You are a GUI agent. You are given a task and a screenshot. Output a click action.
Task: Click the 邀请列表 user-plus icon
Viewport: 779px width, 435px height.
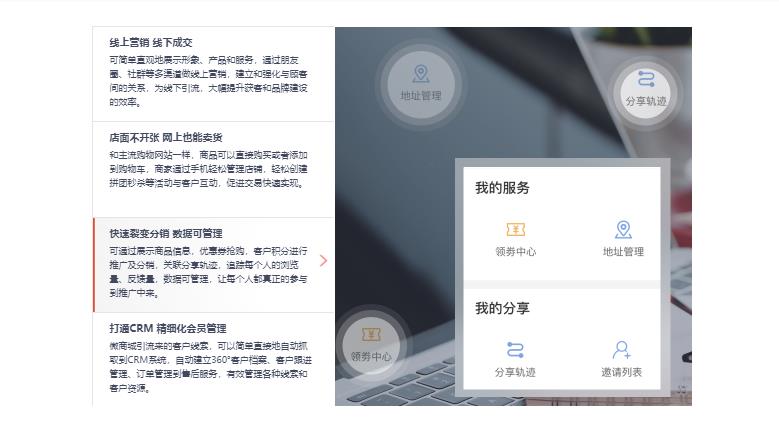point(622,350)
